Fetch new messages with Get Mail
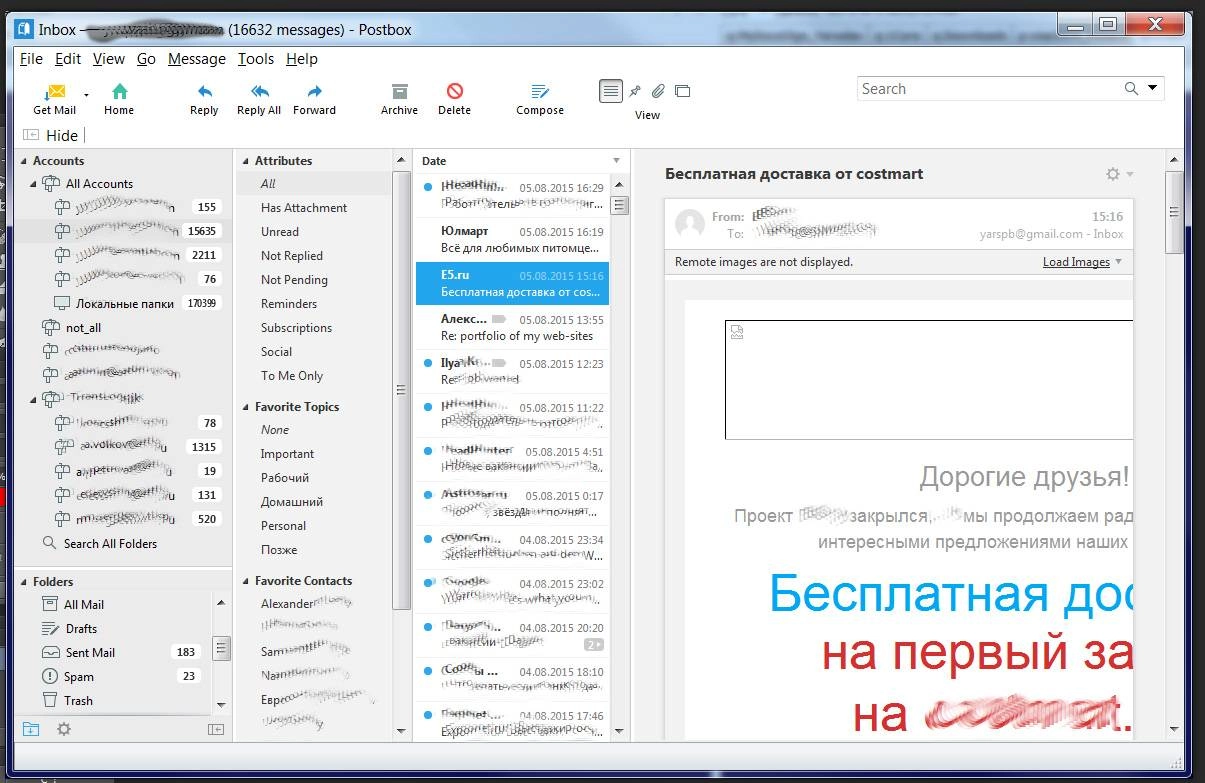 click(55, 99)
